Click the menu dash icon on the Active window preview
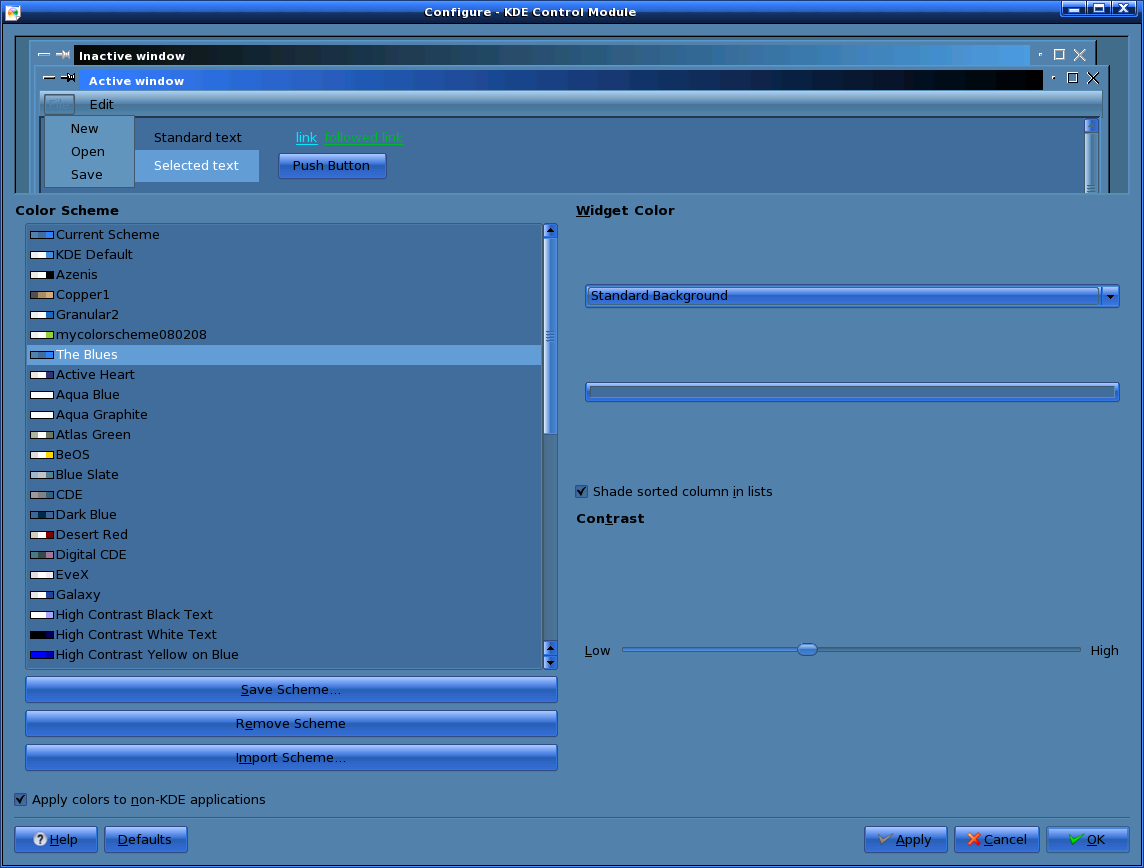Screen dimensions: 1144x868 click(49, 77)
